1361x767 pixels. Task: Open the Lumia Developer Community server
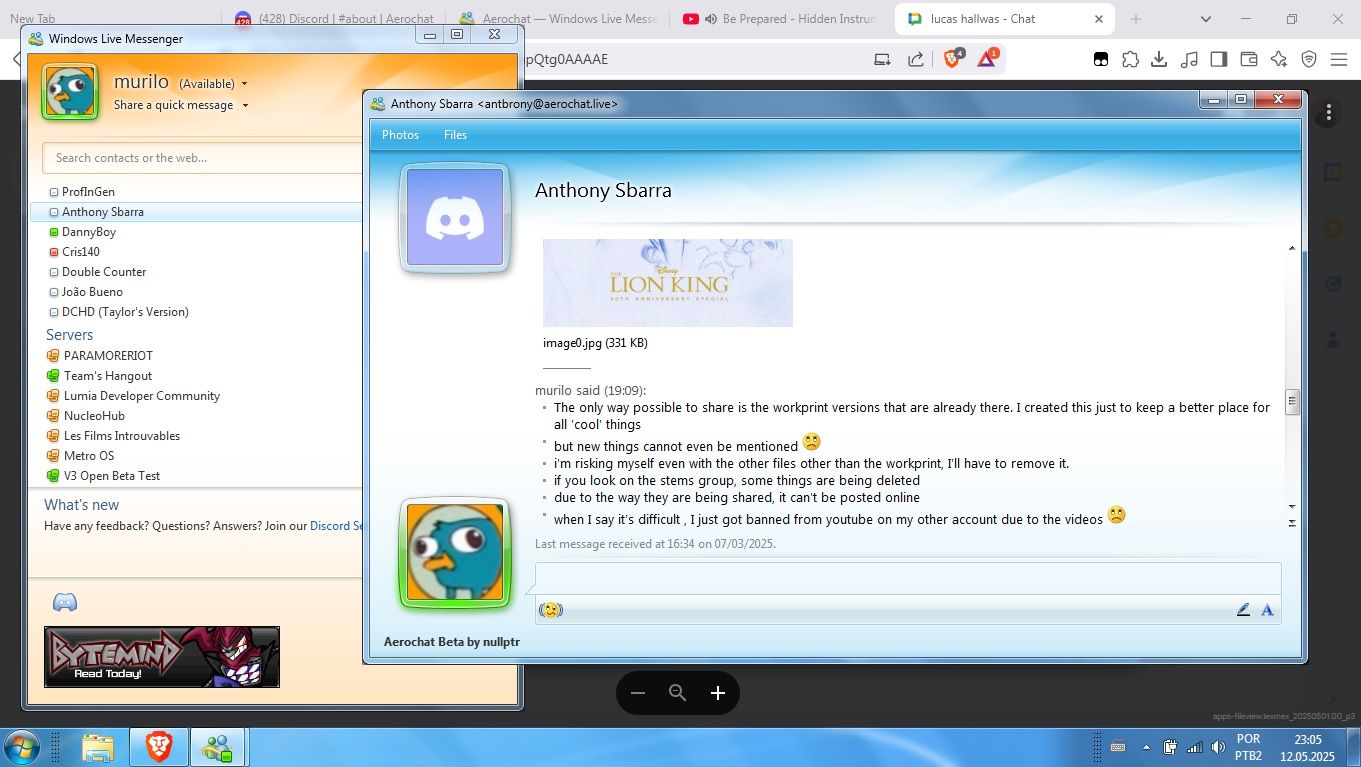pyautogui.click(x=142, y=396)
